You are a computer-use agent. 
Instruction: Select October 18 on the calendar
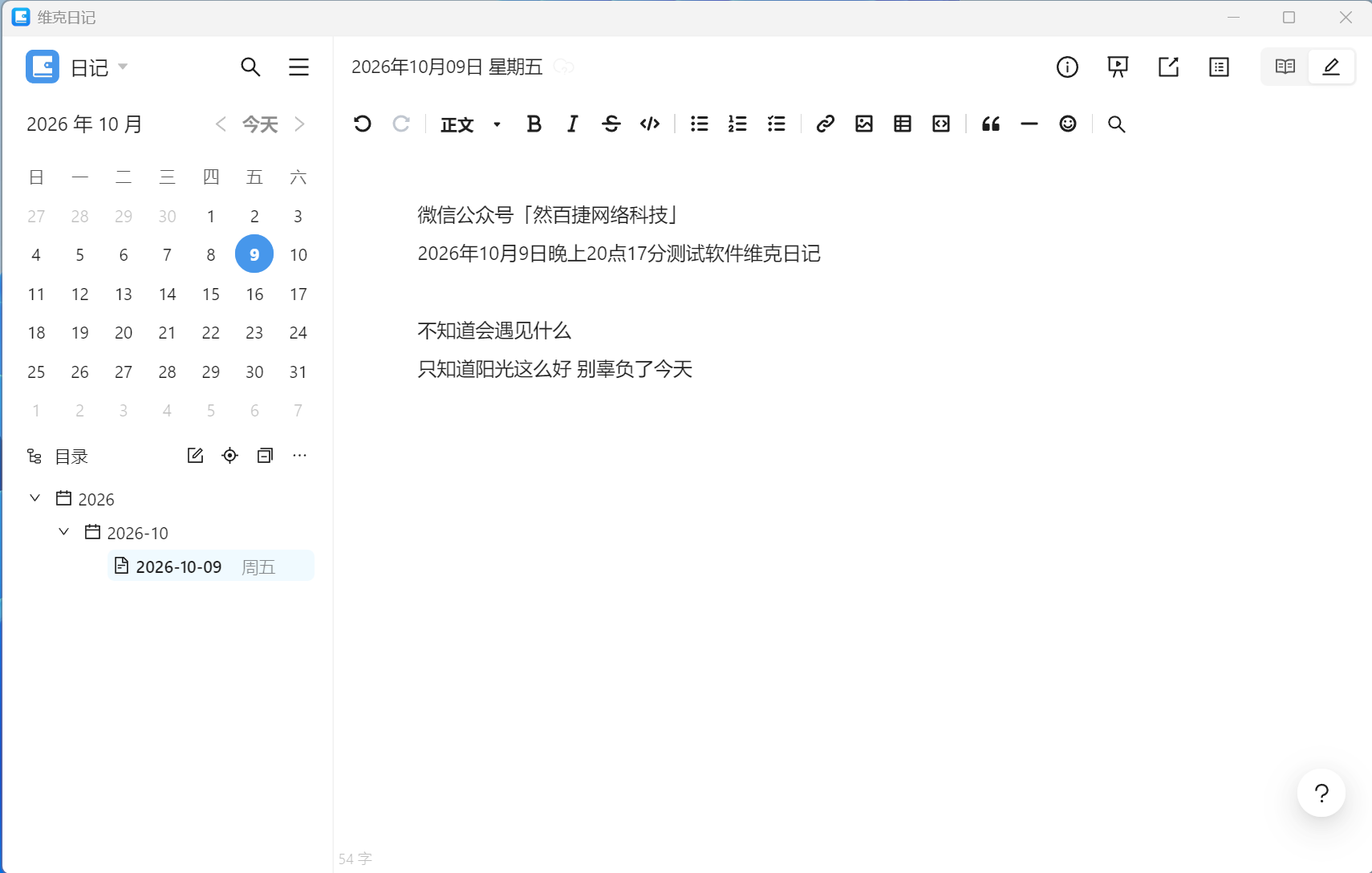(x=36, y=333)
